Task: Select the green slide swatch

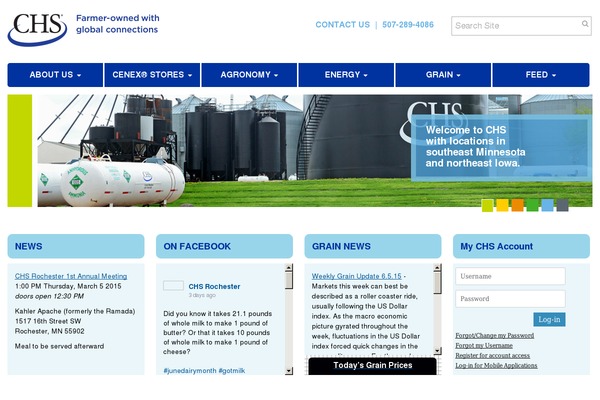Action: tap(532, 205)
